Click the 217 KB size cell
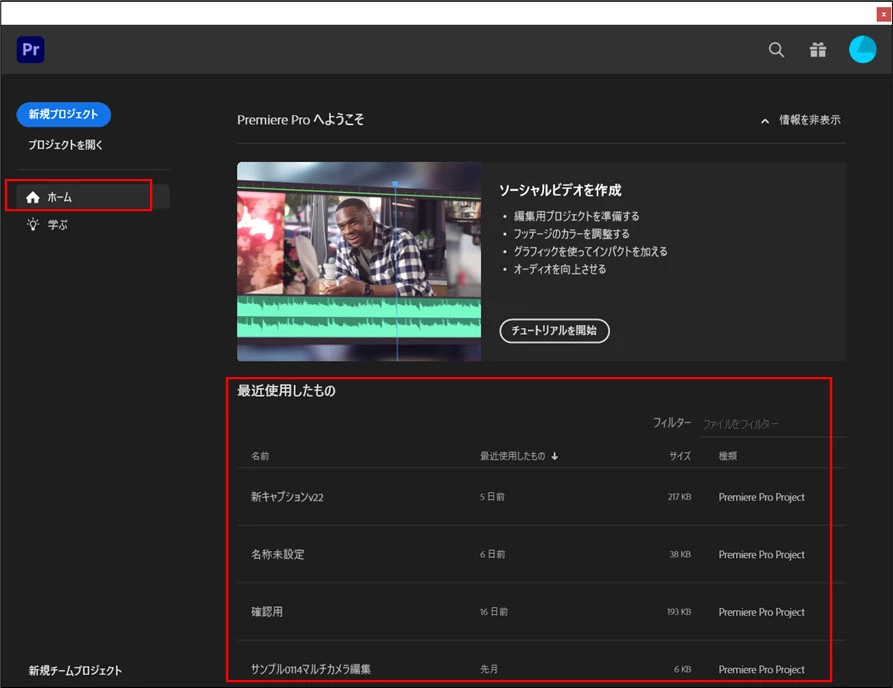The width and height of the screenshot is (893, 688). 679,497
